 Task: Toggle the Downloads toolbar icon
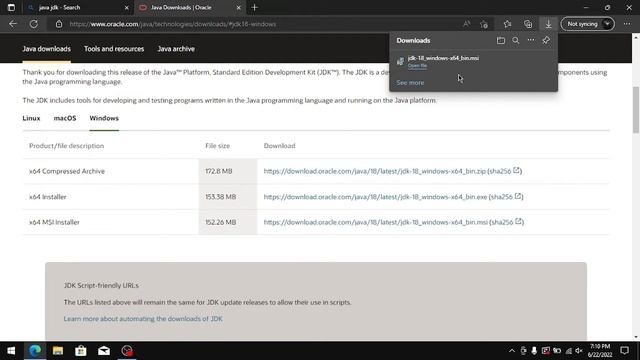[548, 24]
